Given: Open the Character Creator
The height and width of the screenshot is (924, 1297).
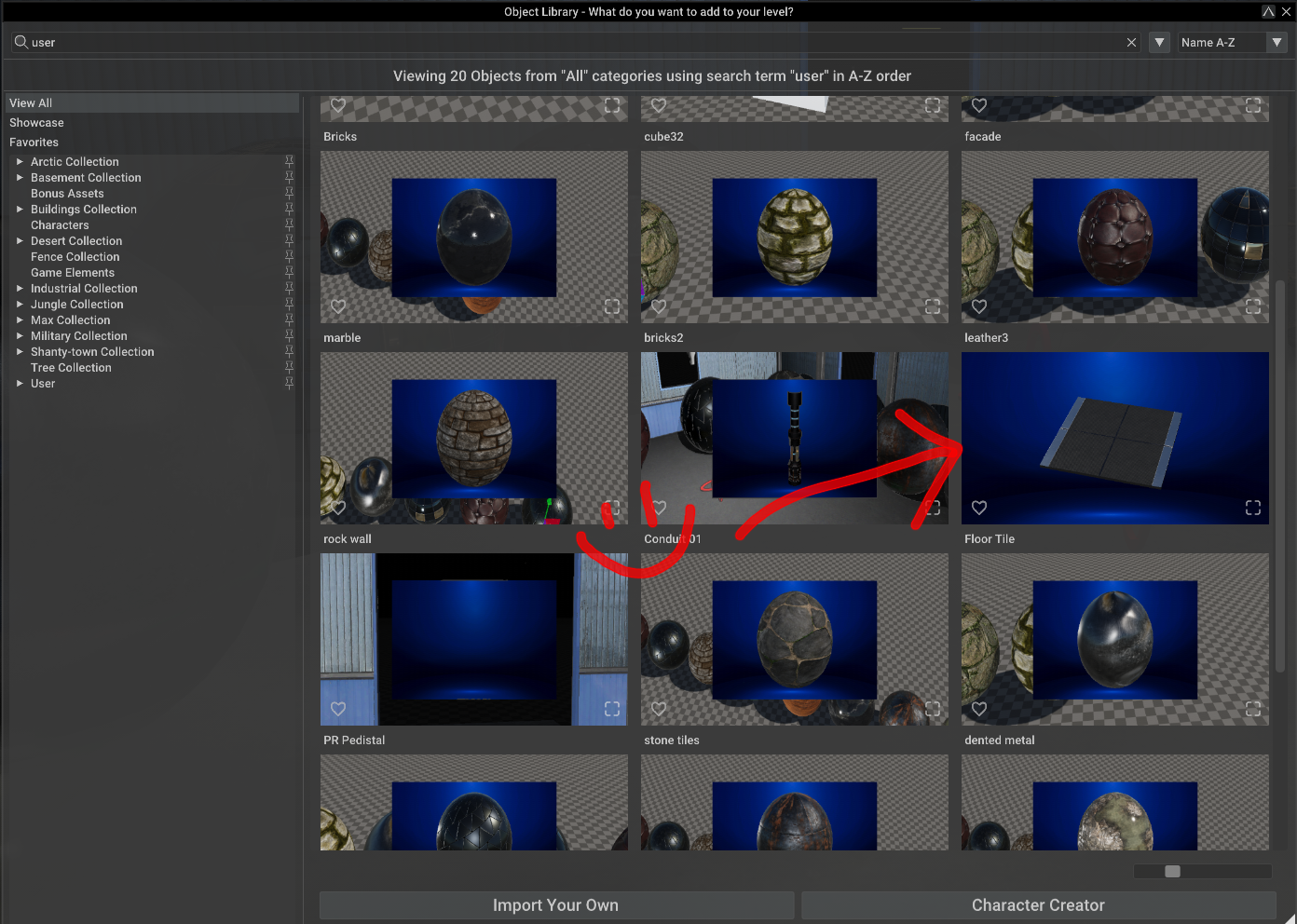Looking at the screenshot, I should [x=1038, y=904].
